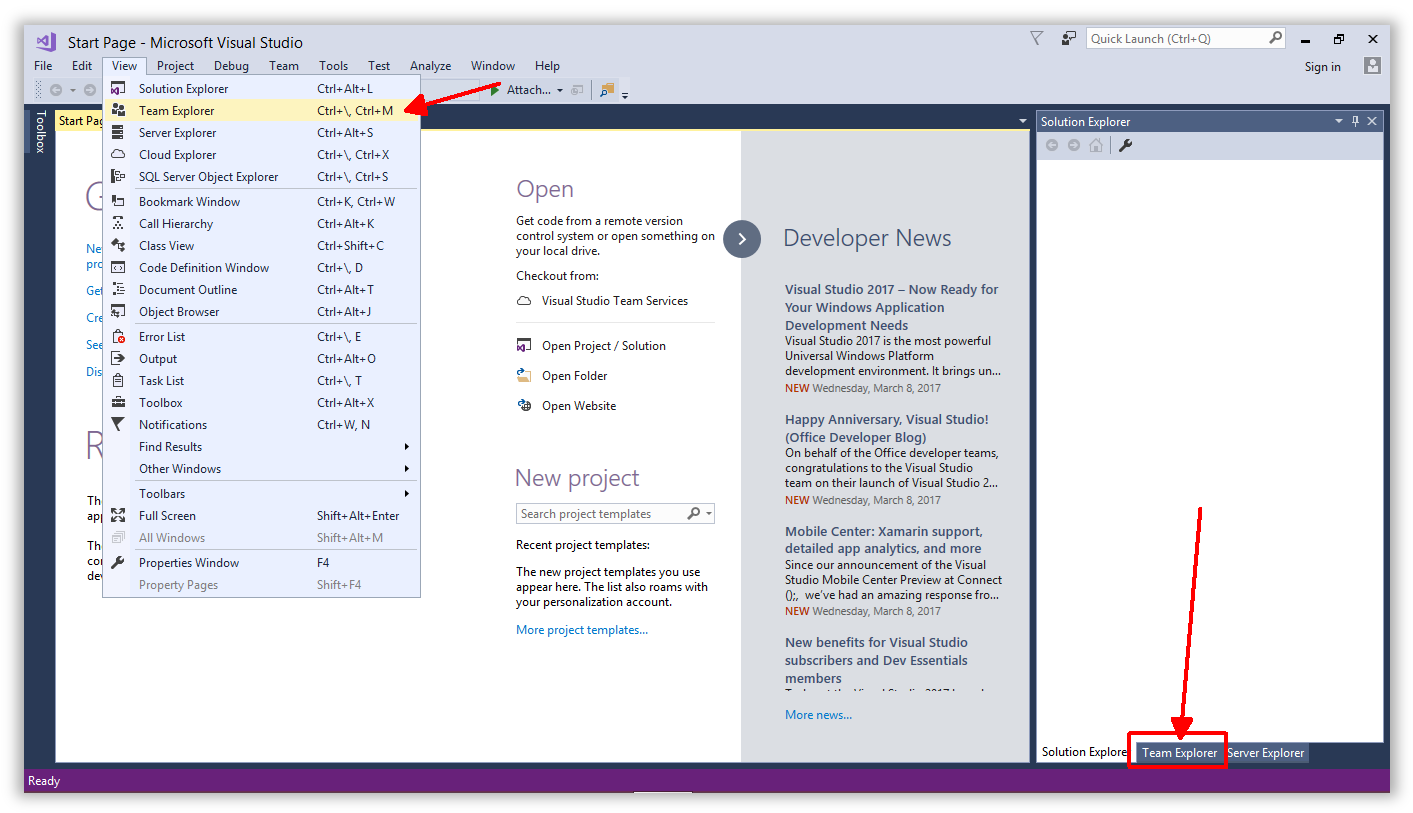Open Object Browser from menu
1413x813 pixels.
[262, 312]
